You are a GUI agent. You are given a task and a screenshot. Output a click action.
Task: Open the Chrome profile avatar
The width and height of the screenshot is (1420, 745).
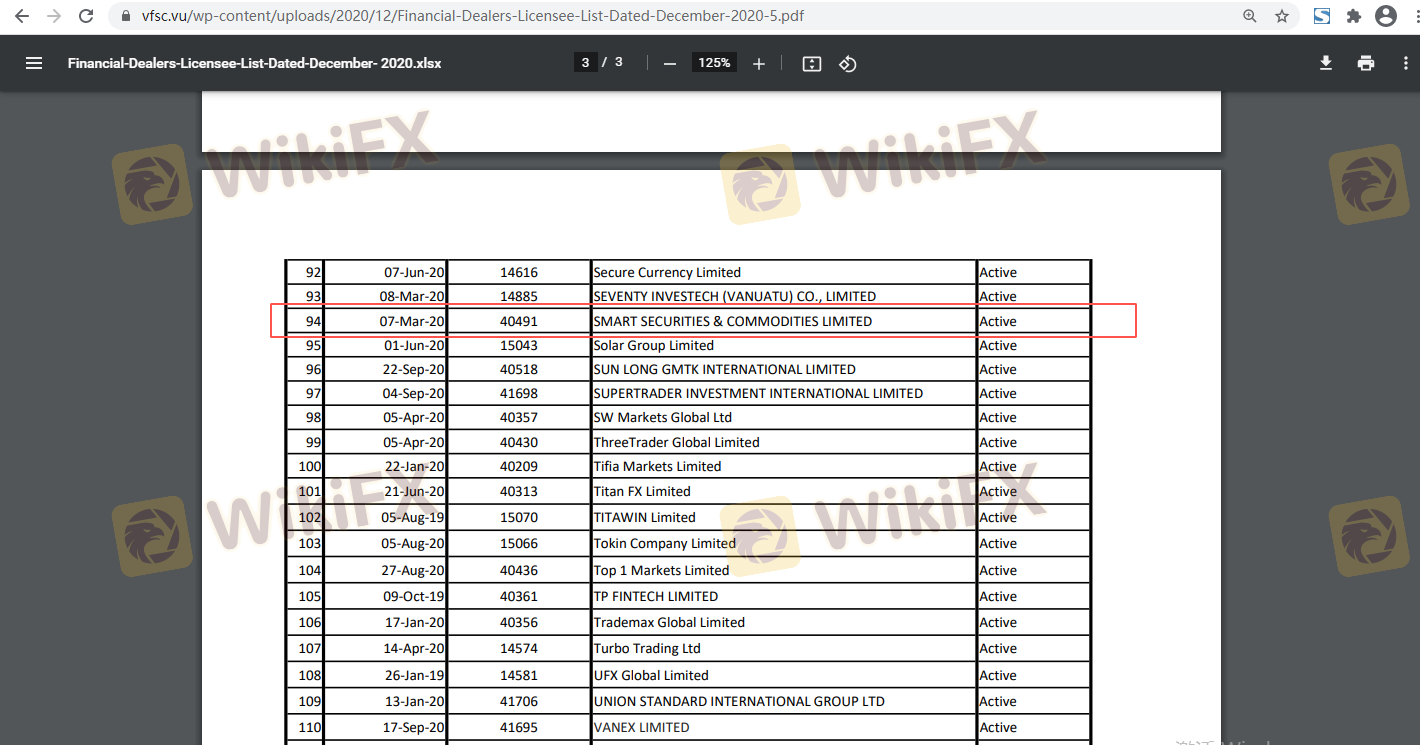(1385, 16)
